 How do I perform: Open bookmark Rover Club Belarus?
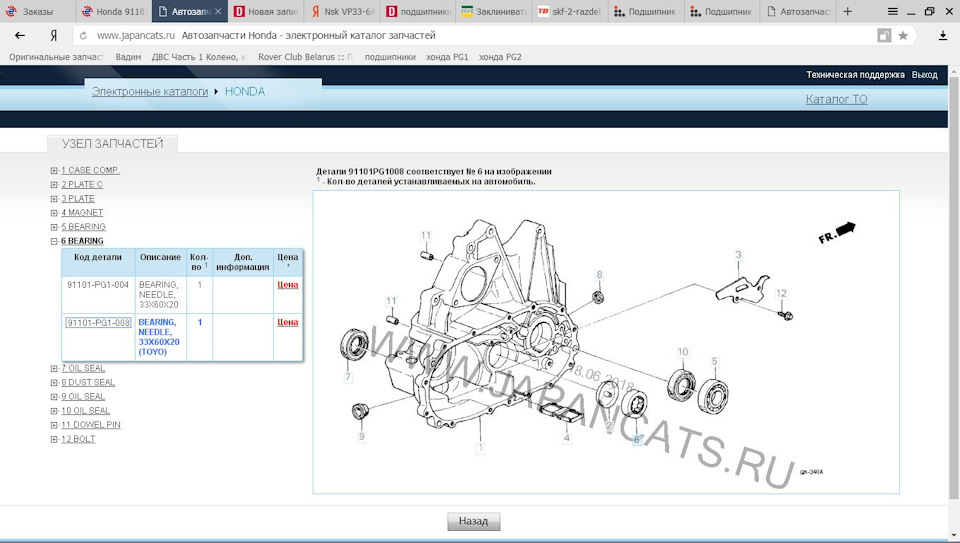tap(306, 57)
